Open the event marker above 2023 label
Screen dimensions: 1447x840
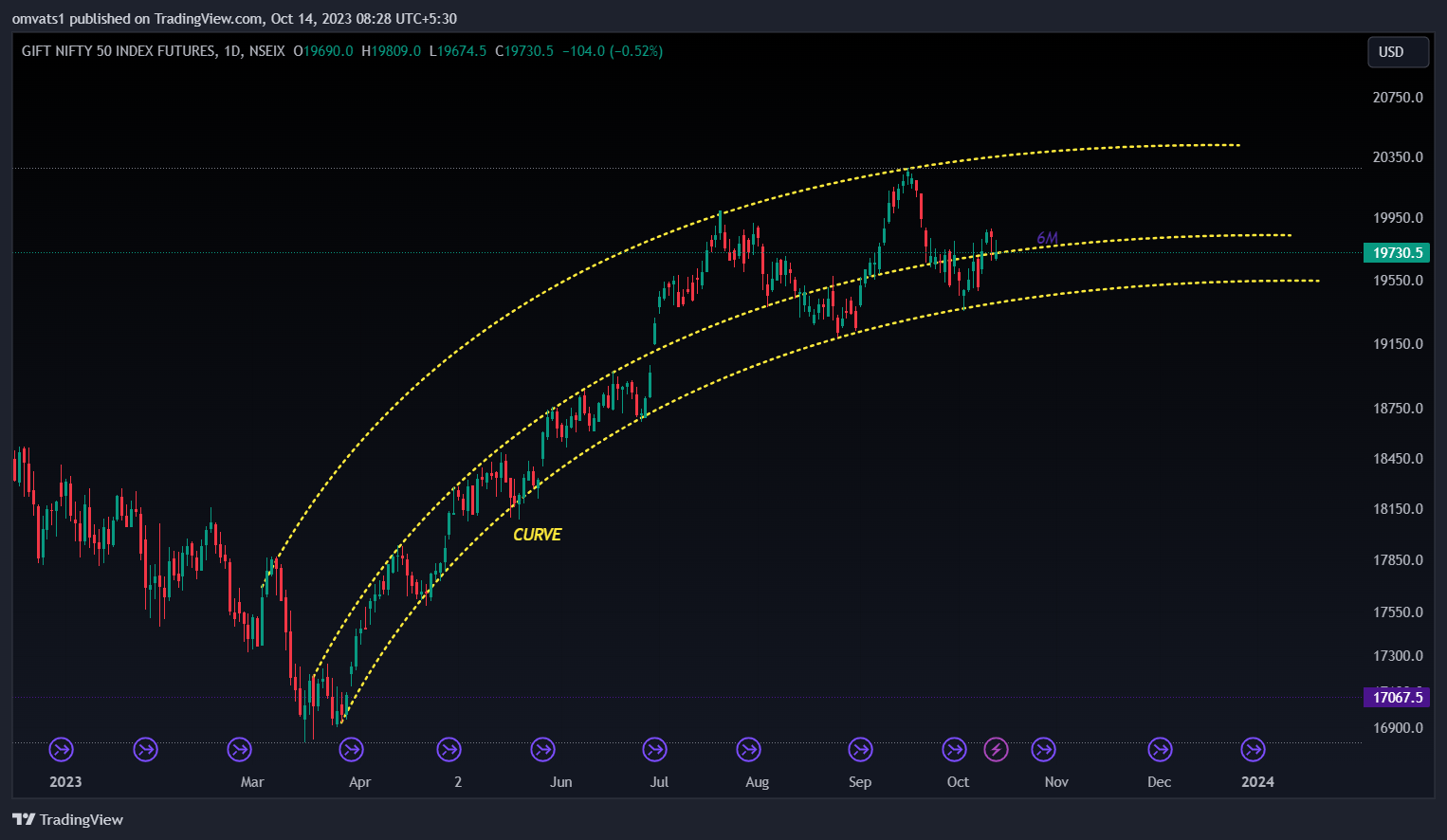(x=62, y=750)
